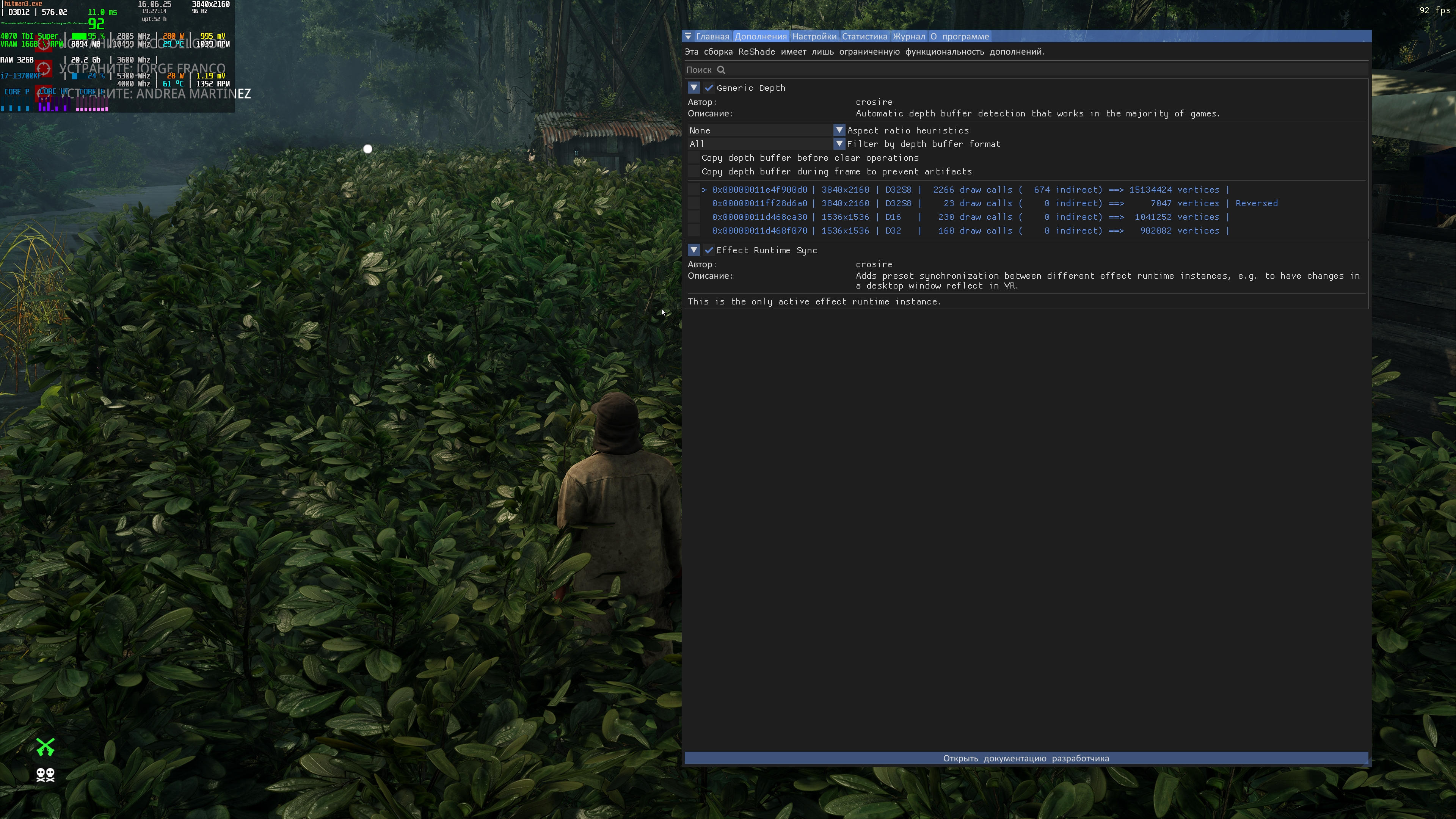
Task: Open the О программе tab
Action: click(x=959, y=36)
